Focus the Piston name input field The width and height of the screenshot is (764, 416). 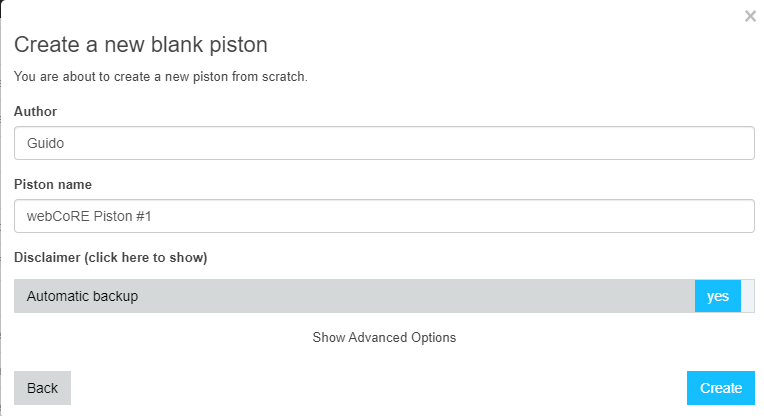pos(384,216)
